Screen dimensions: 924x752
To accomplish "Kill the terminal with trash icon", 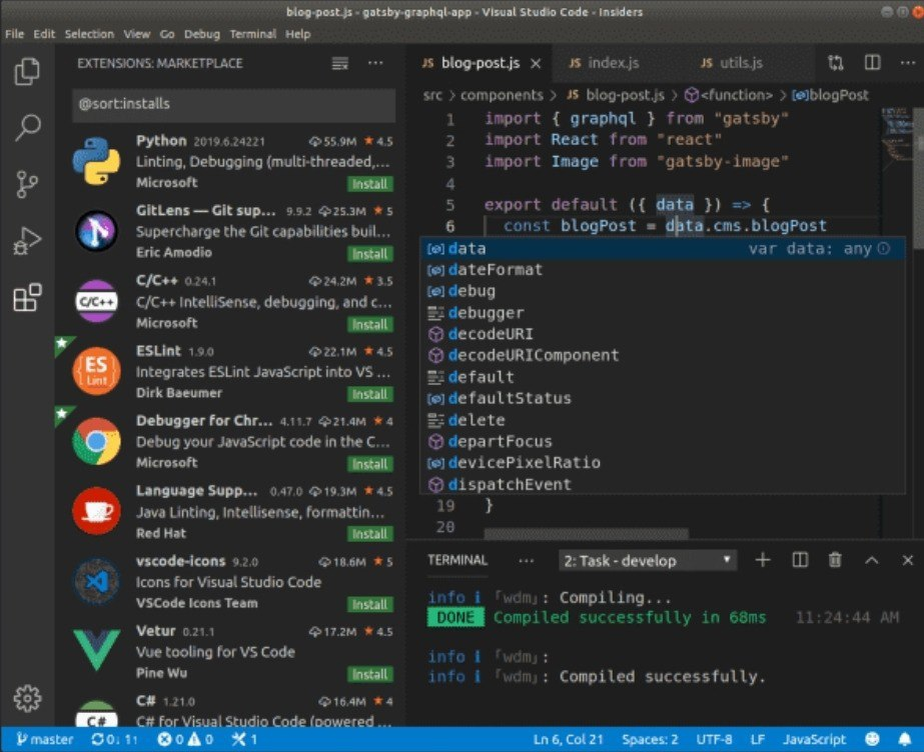I will 835,560.
